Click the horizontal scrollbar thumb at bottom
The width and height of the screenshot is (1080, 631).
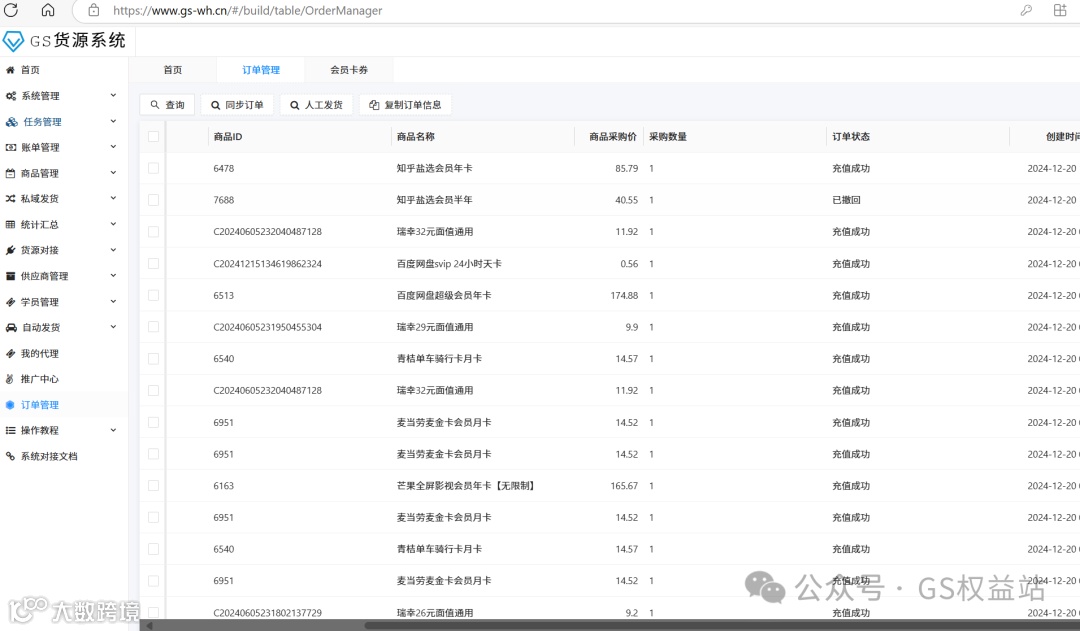pyautogui.click(x=722, y=625)
